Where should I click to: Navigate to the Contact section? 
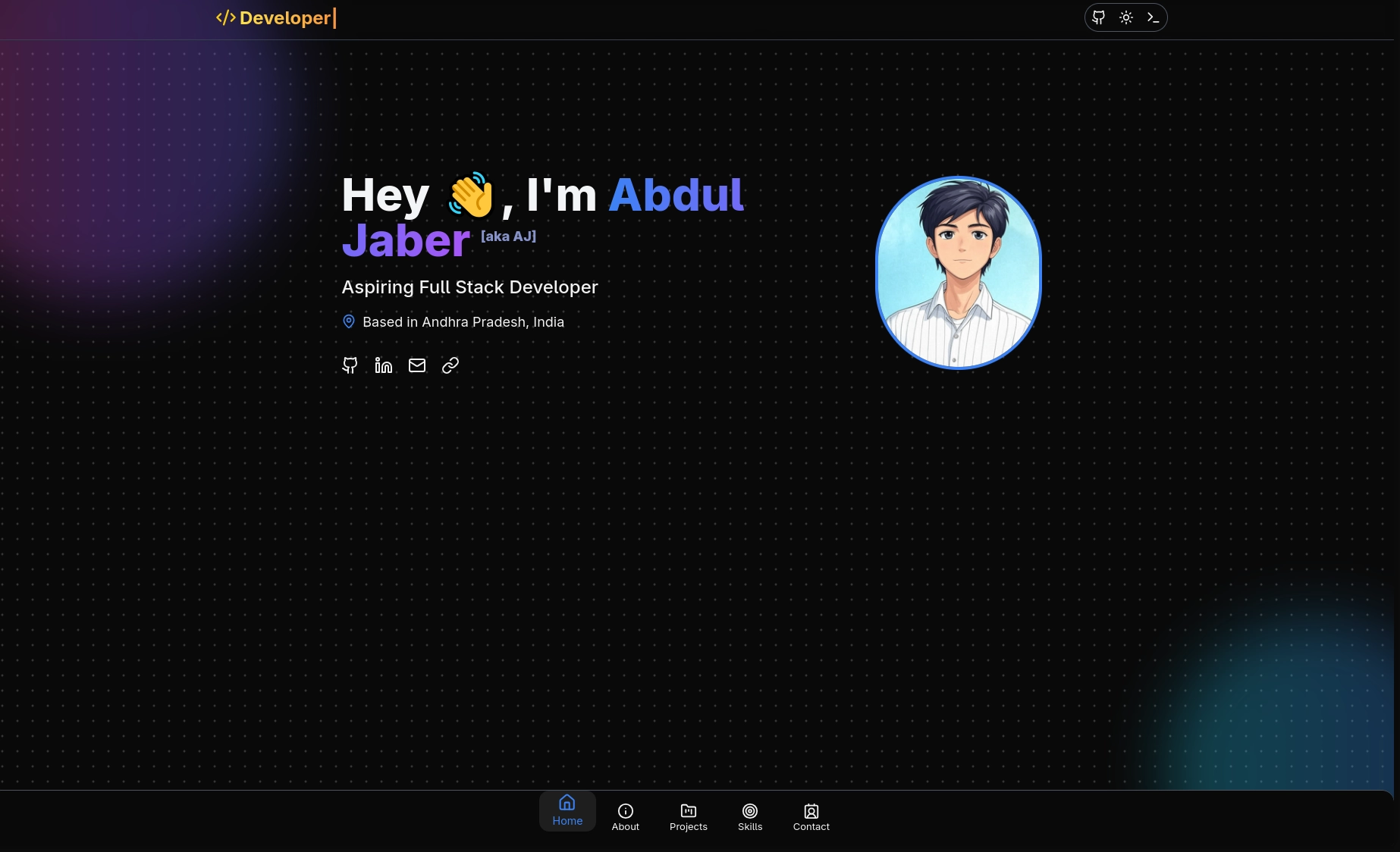click(x=811, y=817)
